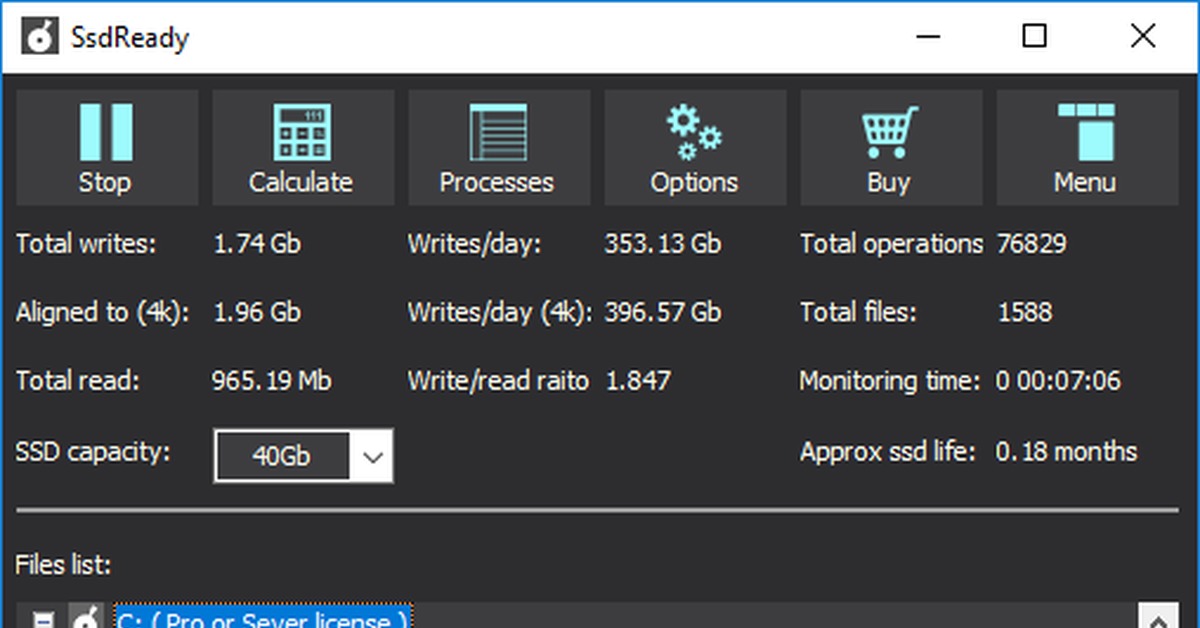
Task: Click the Monitoring time readout
Action: 1058,381
